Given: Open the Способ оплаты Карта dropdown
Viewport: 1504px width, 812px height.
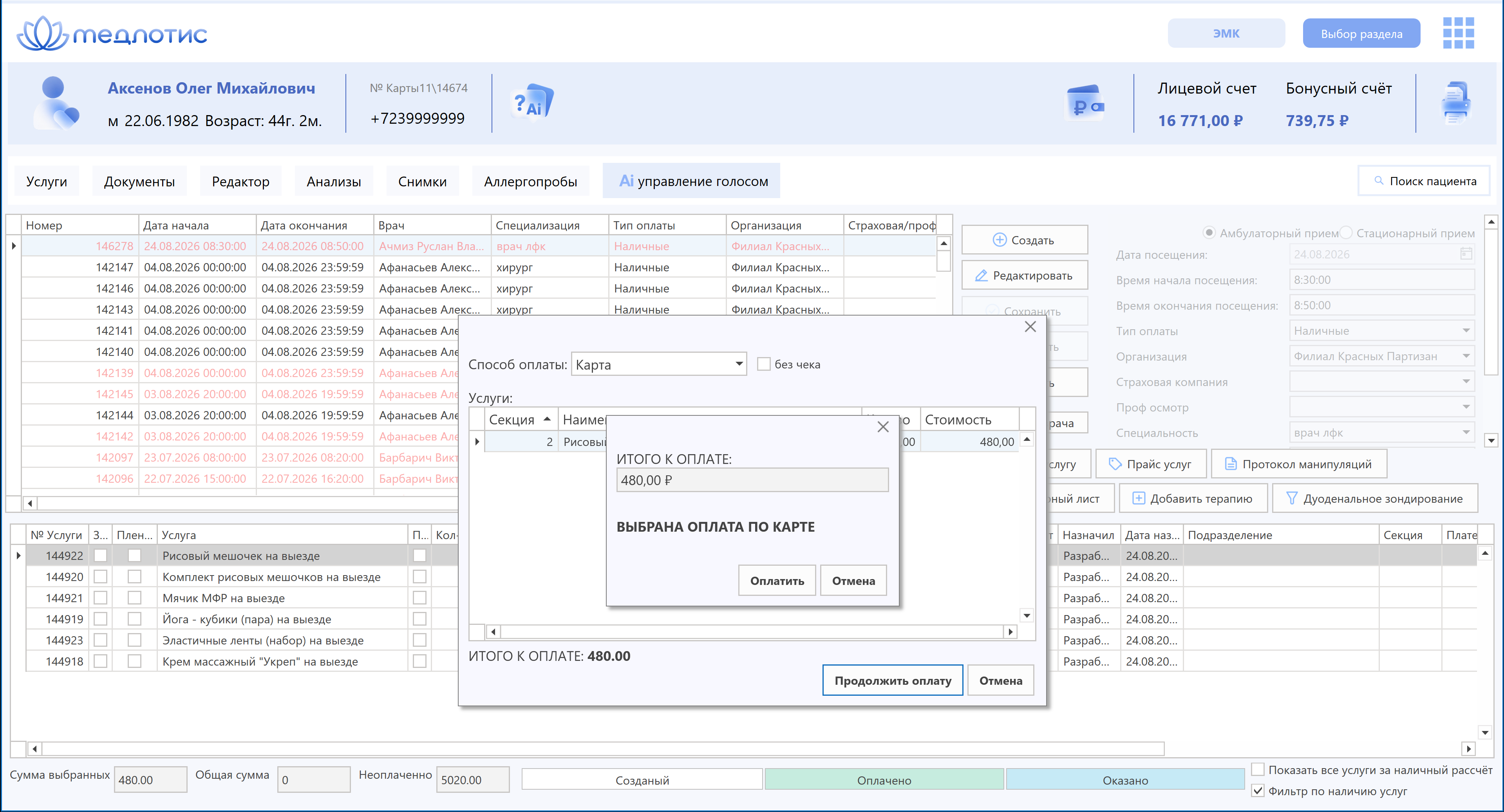Looking at the screenshot, I should (739, 364).
